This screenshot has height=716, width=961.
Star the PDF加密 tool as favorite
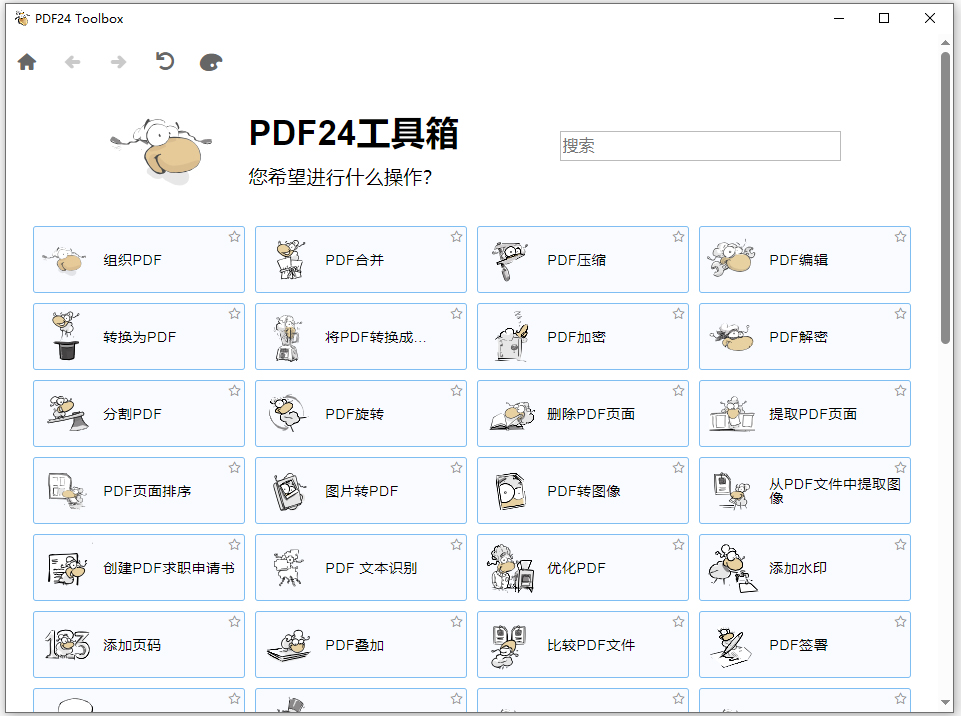click(x=678, y=313)
